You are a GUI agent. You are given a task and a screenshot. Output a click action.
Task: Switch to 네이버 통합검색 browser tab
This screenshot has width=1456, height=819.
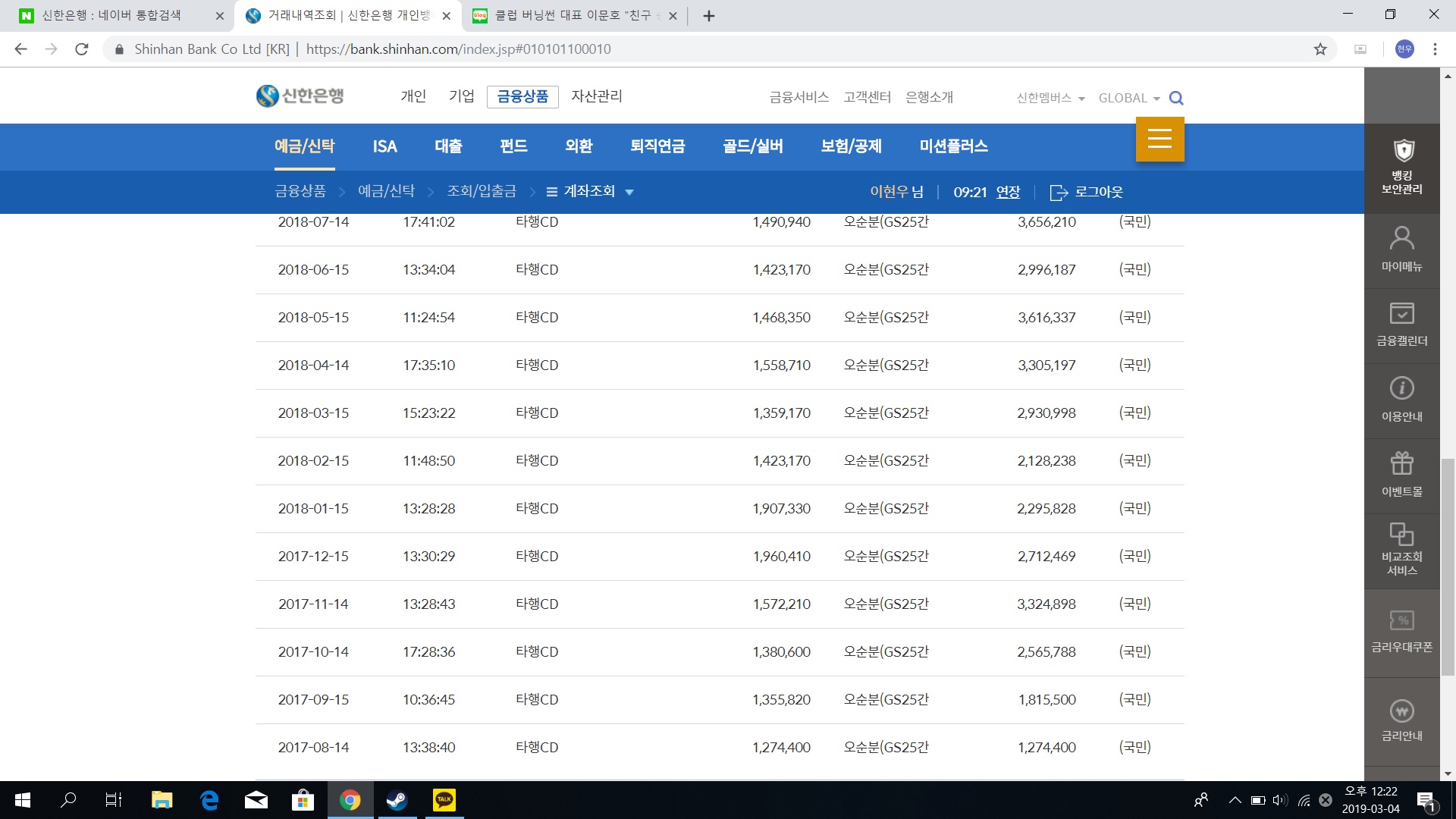click(x=118, y=16)
